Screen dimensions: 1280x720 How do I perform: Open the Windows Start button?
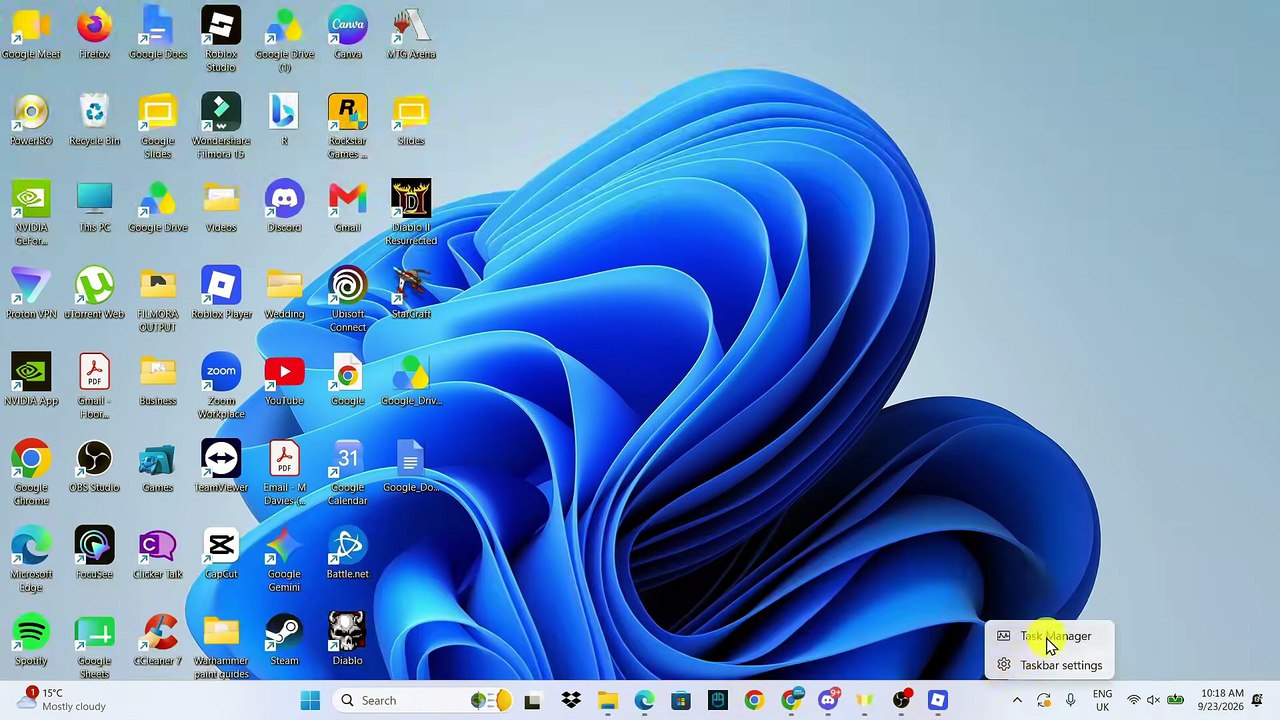pos(310,700)
